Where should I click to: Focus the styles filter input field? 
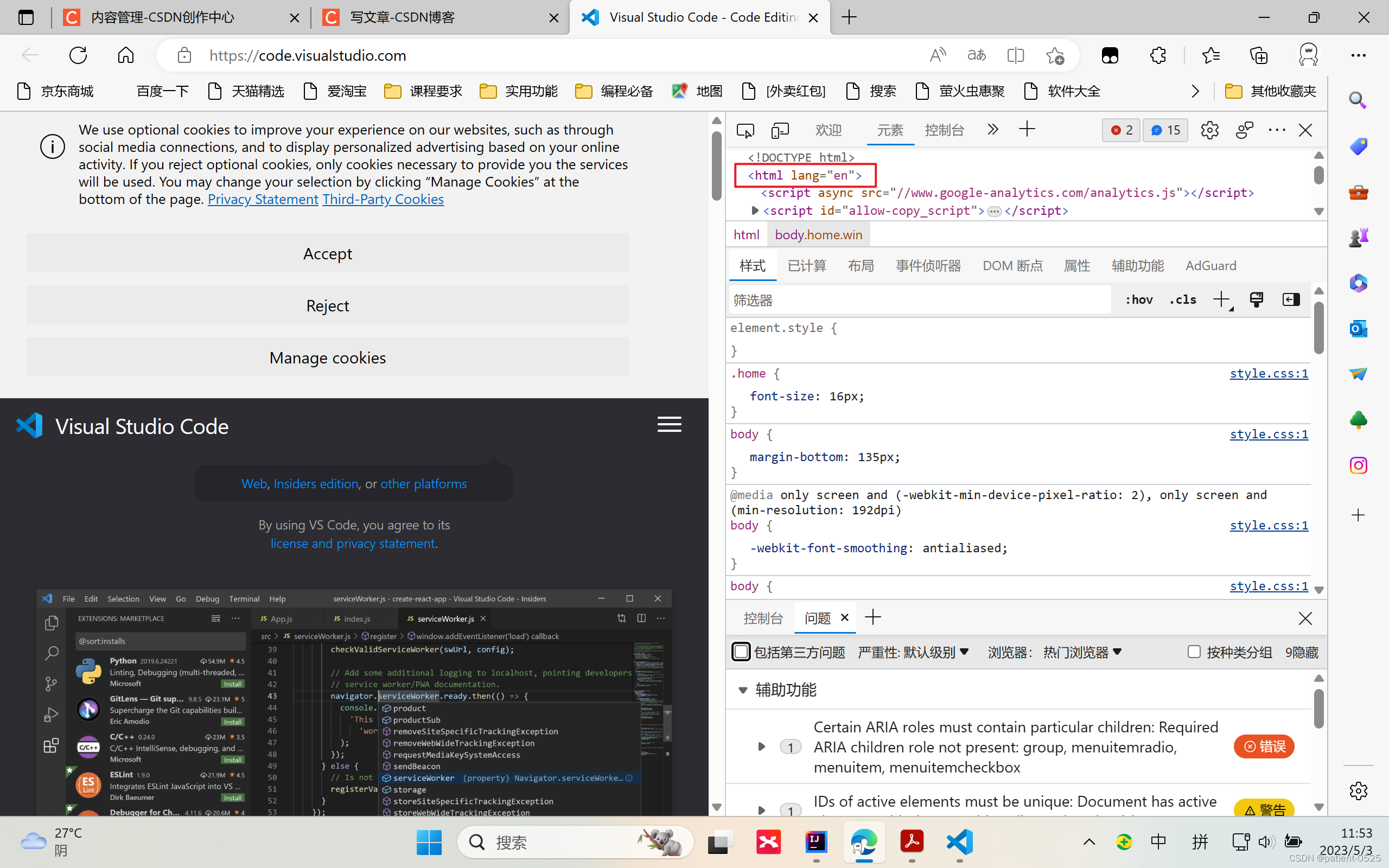pyautogui.click(x=920, y=299)
